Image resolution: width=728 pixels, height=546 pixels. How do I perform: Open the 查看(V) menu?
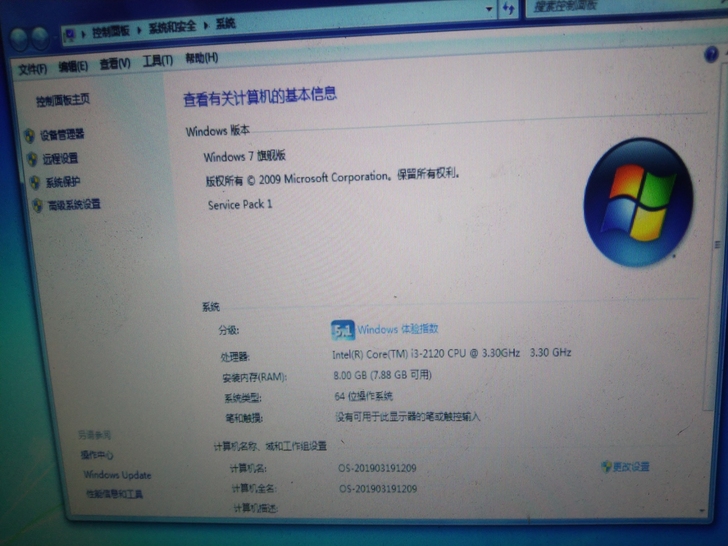click(115, 64)
